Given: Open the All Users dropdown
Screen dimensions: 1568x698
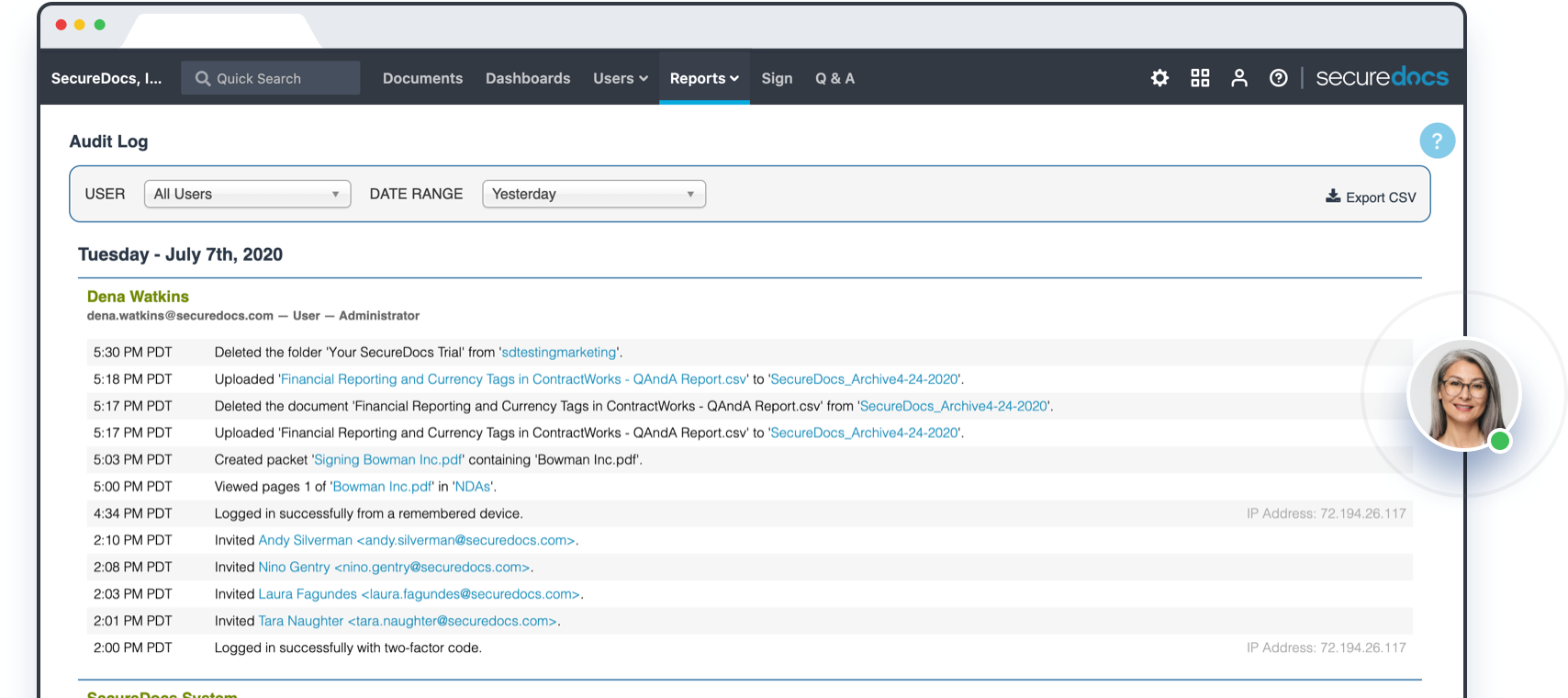Looking at the screenshot, I should pos(248,194).
